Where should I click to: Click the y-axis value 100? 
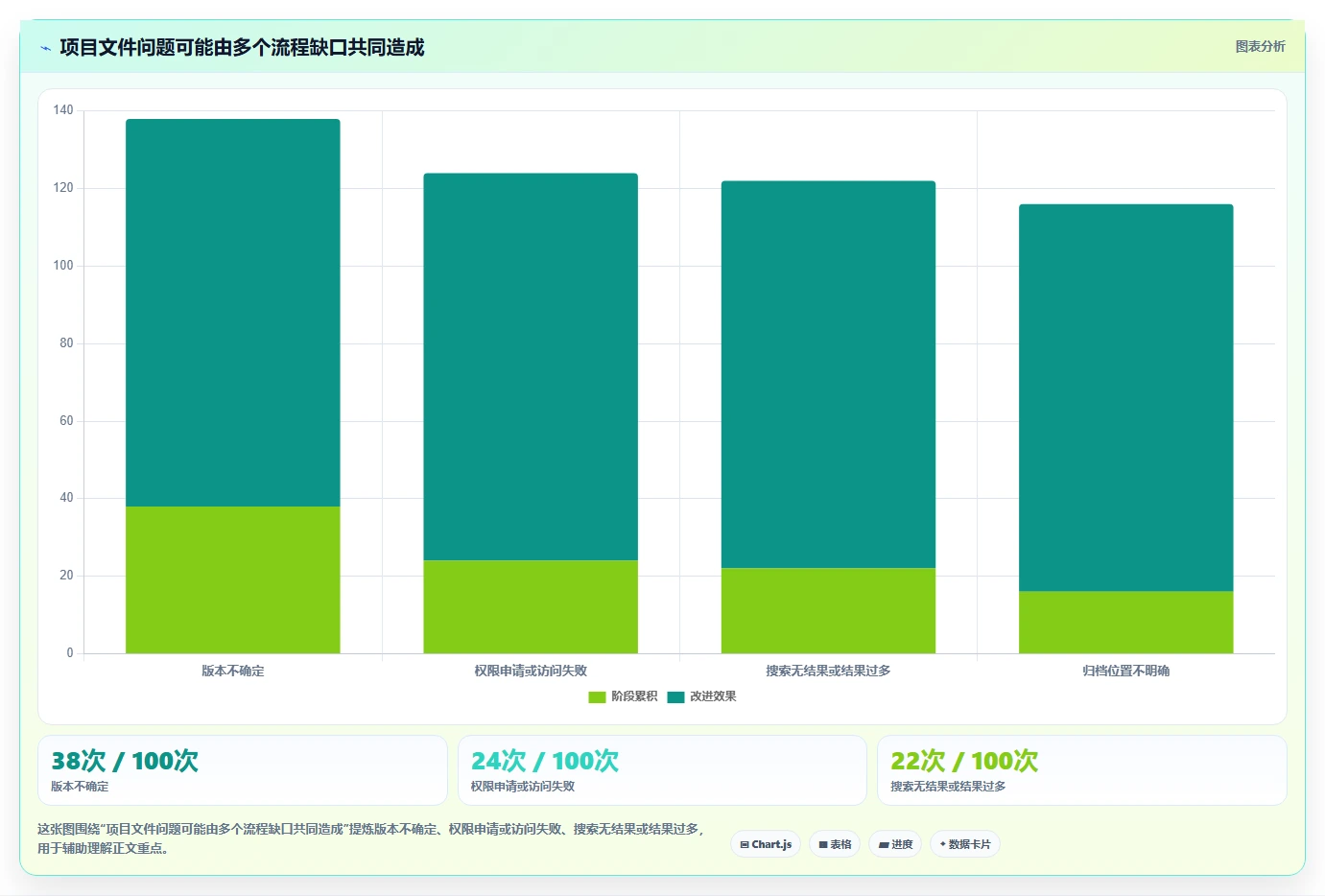click(63, 266)
